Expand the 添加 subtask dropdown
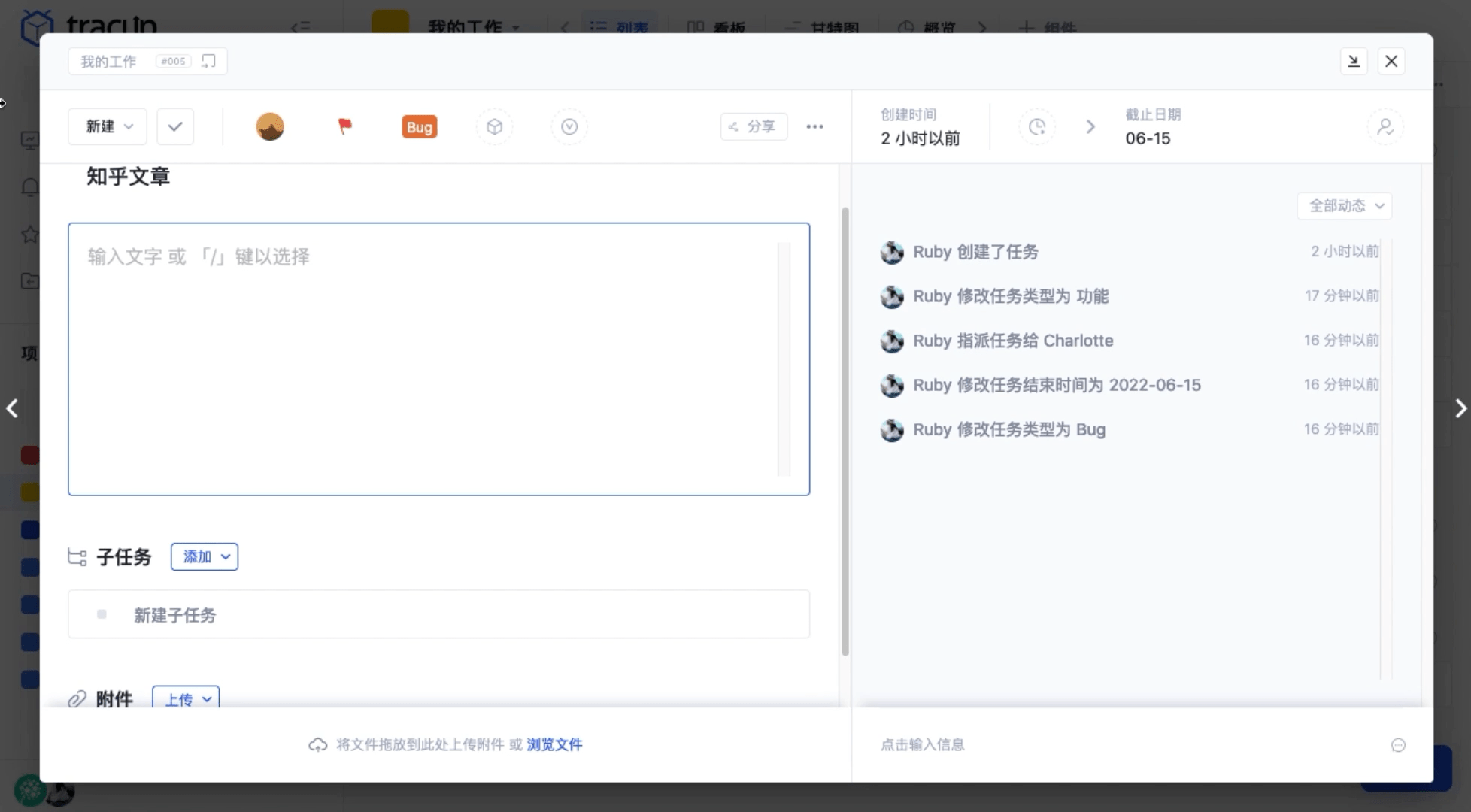Image resolution: width=1471 pixels, height=812 pixels. point(204,556)
